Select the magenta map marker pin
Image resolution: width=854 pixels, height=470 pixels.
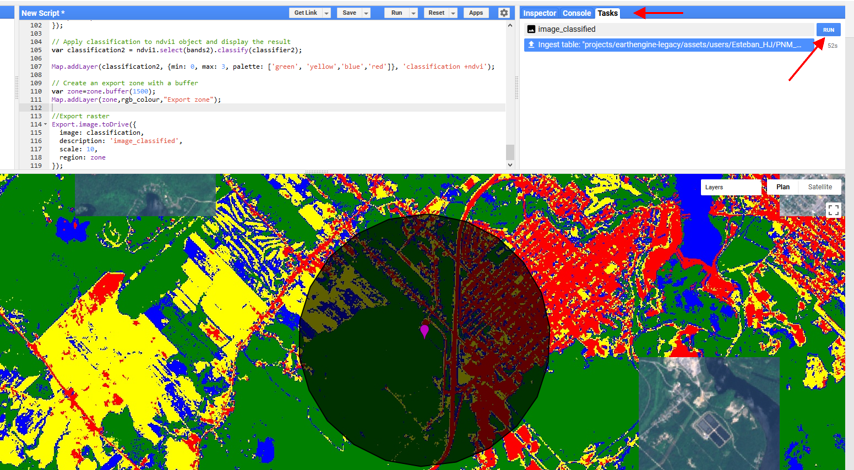[424, 330]
